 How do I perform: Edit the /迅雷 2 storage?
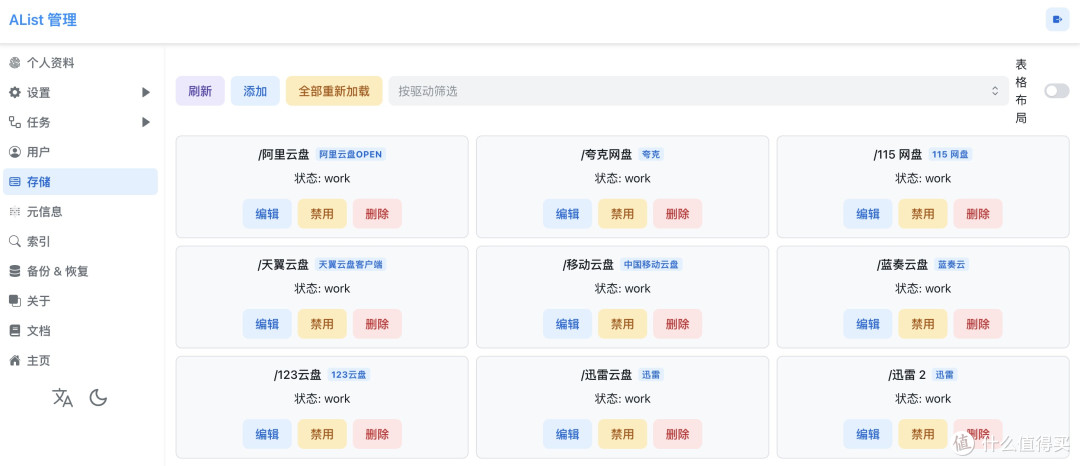pyautogui.click(x=868, y=434)
